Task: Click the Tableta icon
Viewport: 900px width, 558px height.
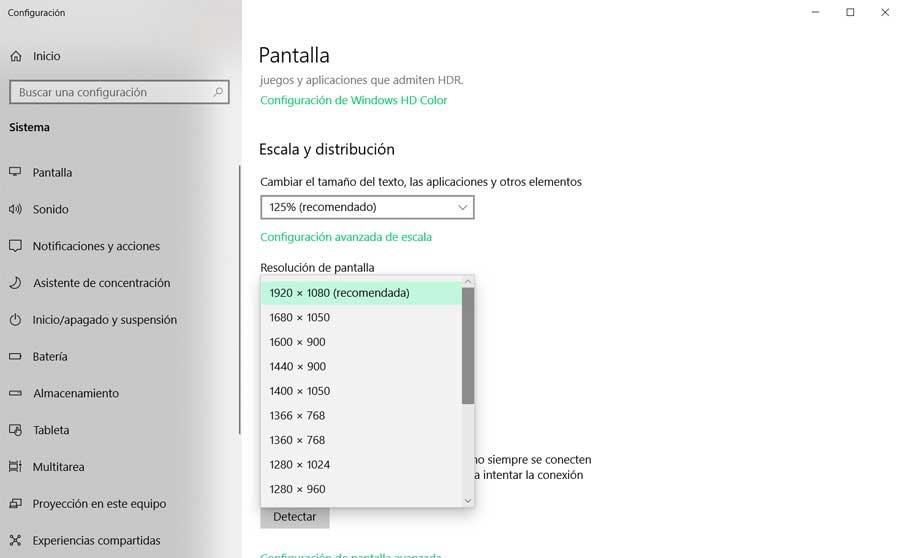Action: click(x=15, y=430)
